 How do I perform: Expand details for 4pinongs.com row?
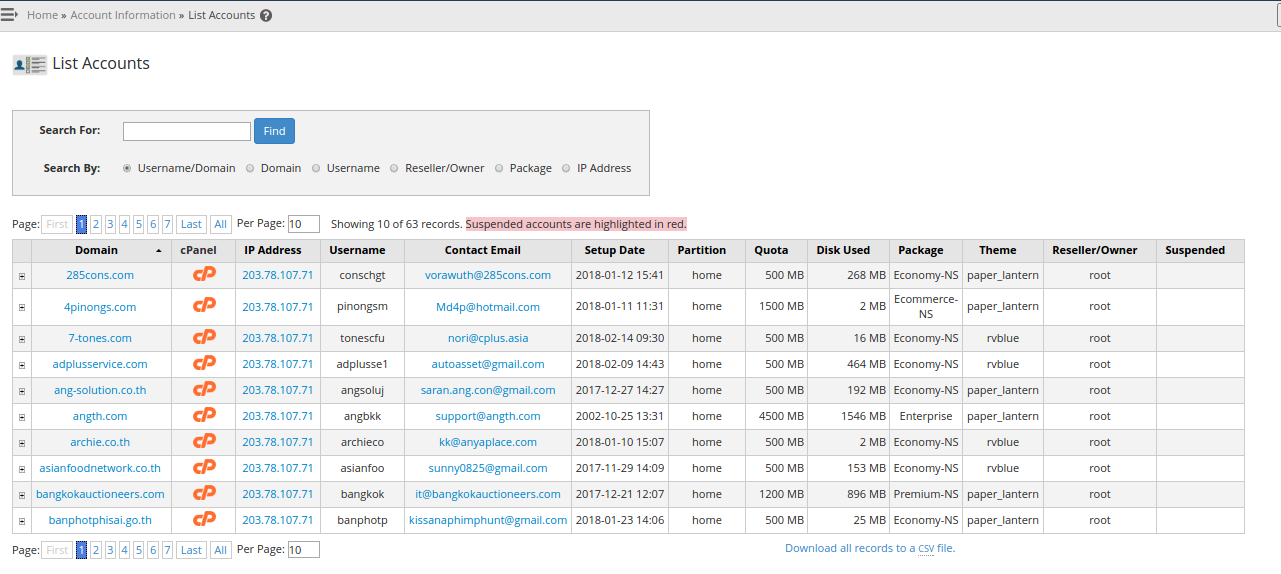(x=22, y=308)
